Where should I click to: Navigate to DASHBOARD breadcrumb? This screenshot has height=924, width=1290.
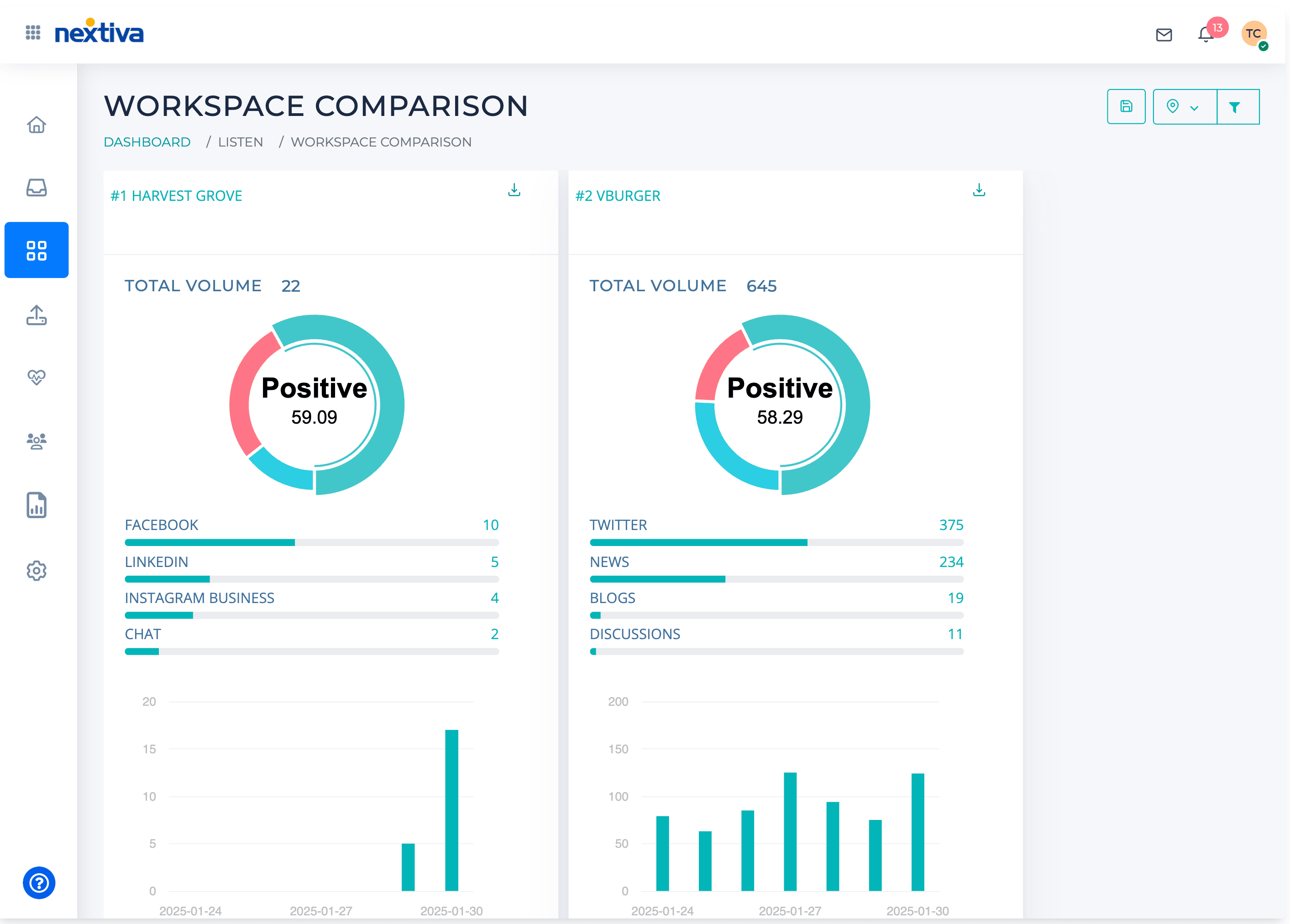147,142
